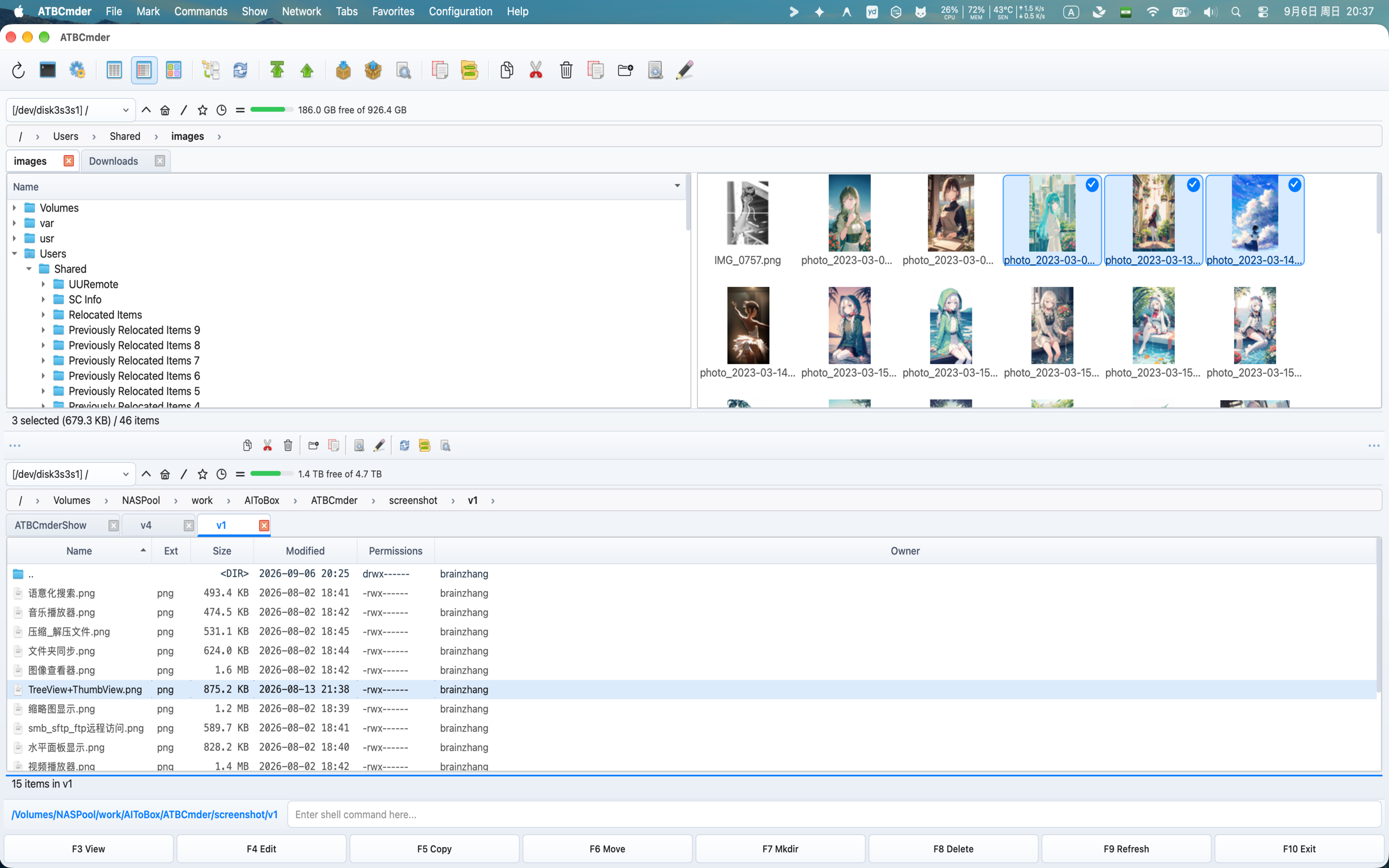
Task: Click the F7 Mkdir button
Action: 781,849
